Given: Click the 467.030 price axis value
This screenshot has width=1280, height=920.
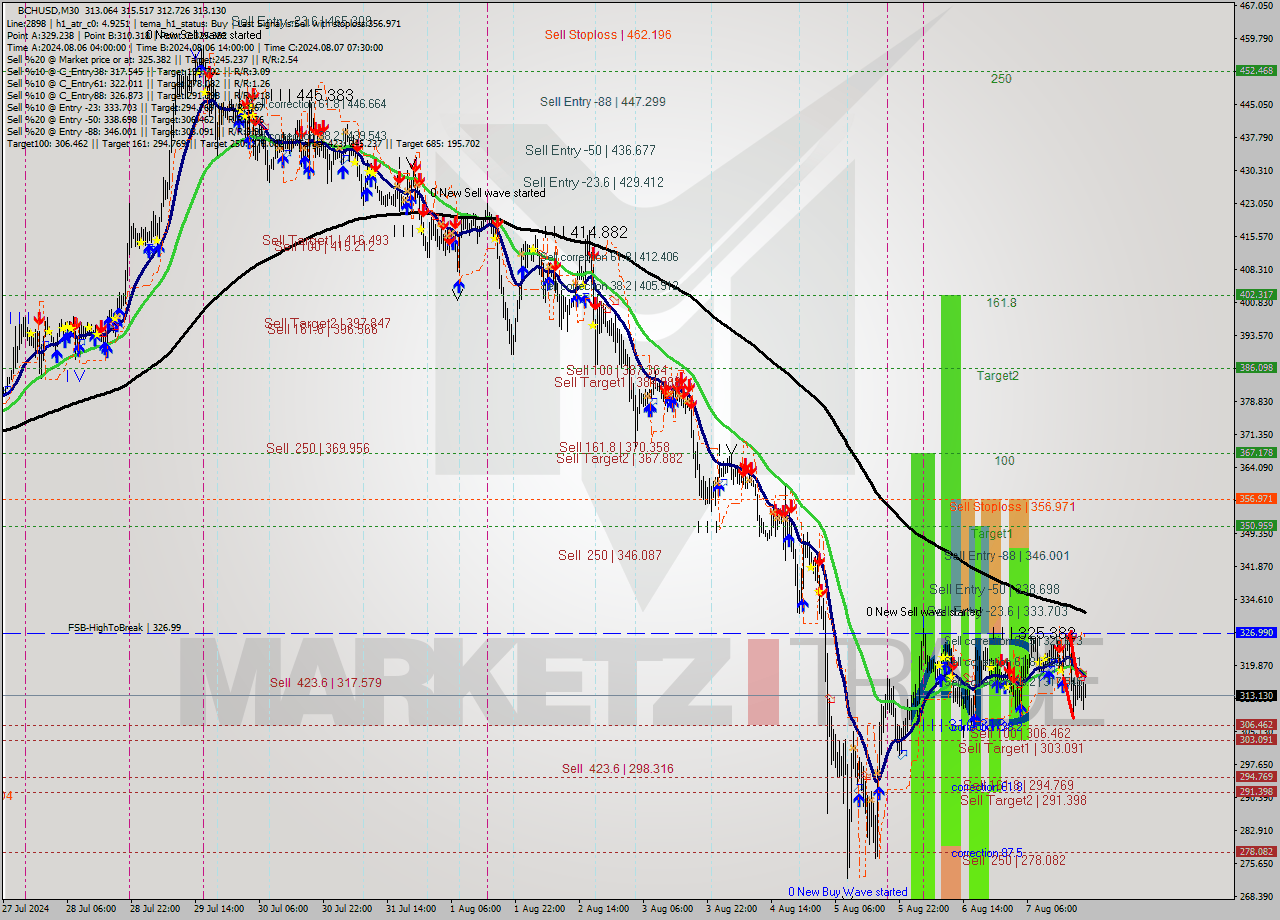Looking at the screenshot, I should coord(1256,6).
